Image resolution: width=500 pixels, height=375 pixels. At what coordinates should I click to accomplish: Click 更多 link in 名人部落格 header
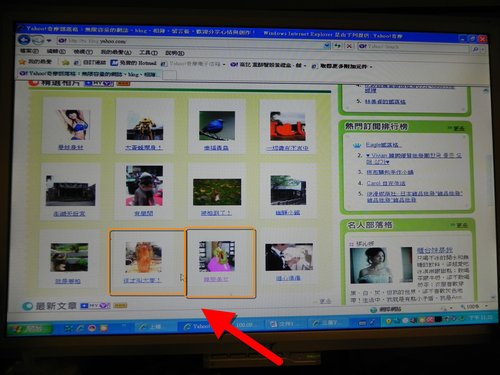(459, 226)
